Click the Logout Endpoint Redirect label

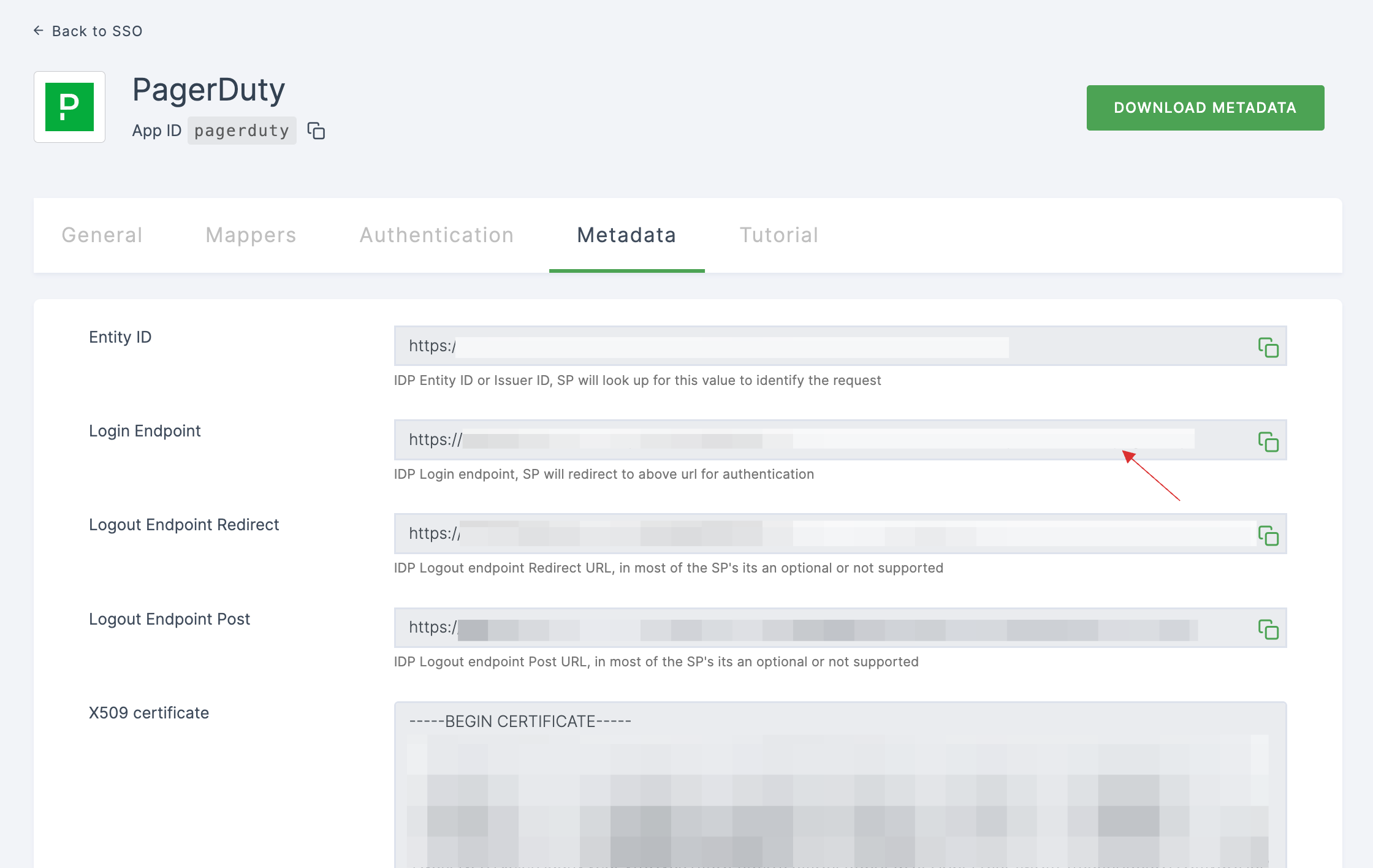point(184,524)
